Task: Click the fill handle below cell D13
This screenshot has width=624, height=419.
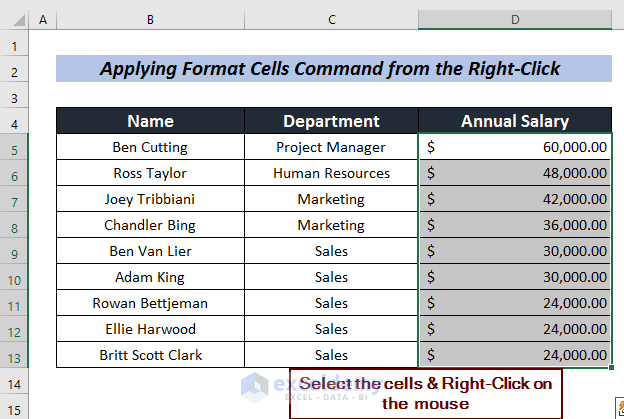Action: [611, 368]
